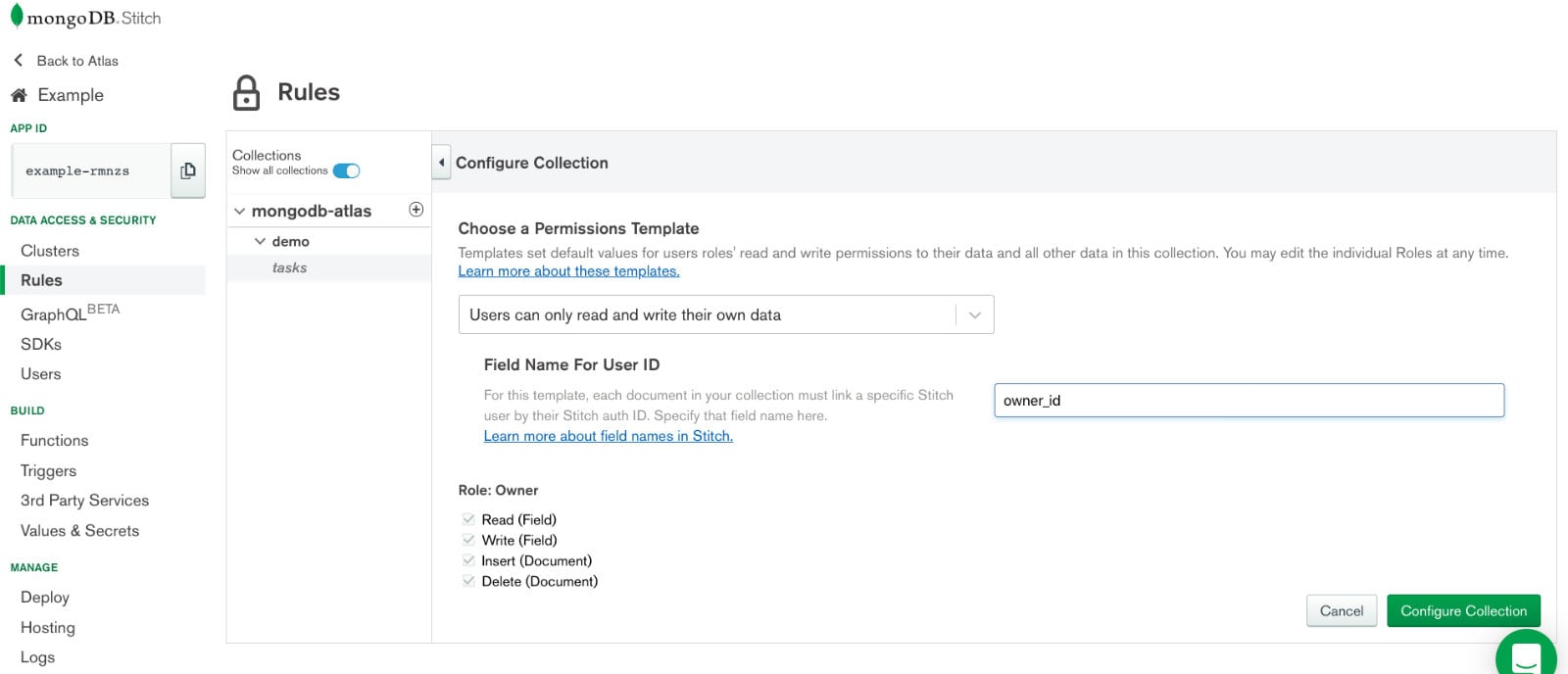
Task: Collapse the mongodb-atlas tree node
Action: [239, 211]
